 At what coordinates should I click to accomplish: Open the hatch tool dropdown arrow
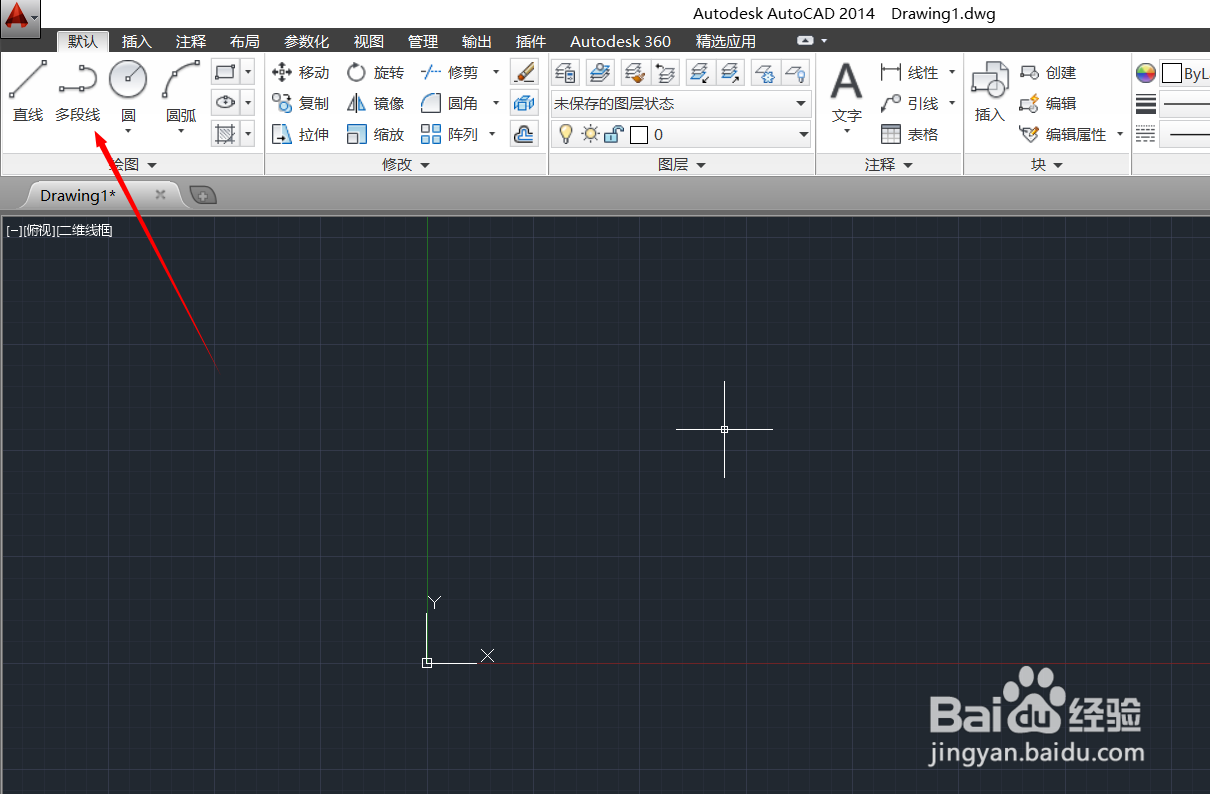tap(248, 133)
